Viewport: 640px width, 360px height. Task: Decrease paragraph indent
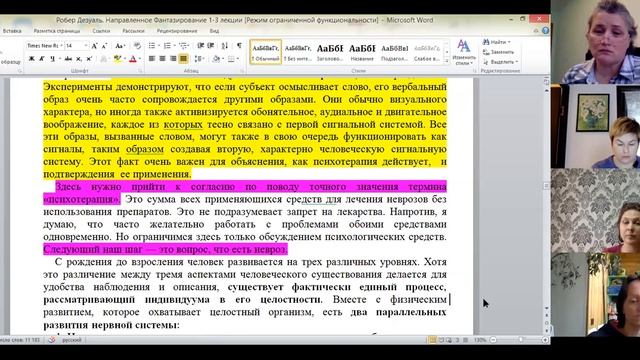[200, 46]
